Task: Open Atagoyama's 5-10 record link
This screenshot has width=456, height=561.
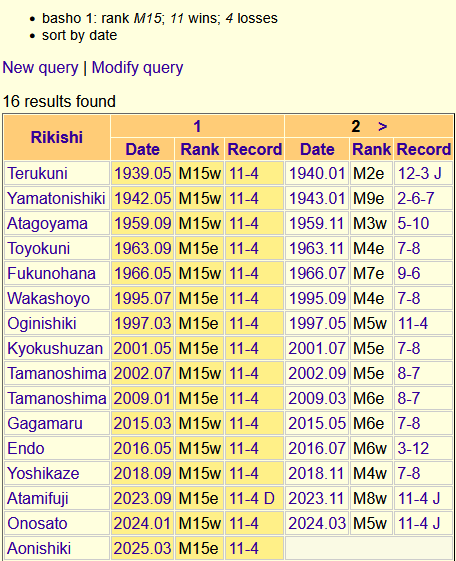Action: 413,224
